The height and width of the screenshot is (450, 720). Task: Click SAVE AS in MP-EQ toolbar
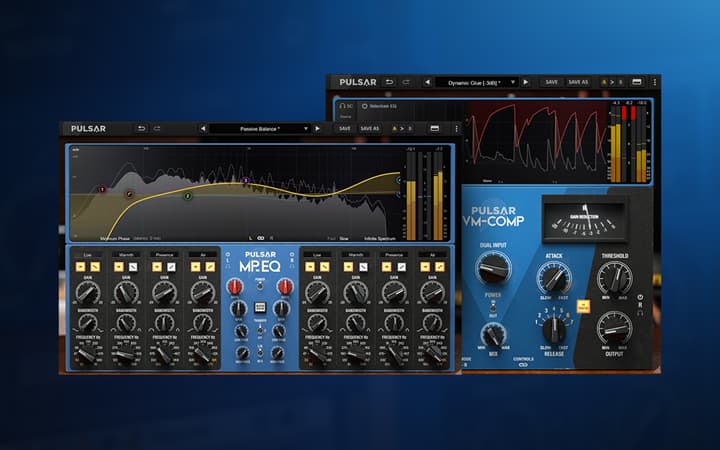pos(370,129)
